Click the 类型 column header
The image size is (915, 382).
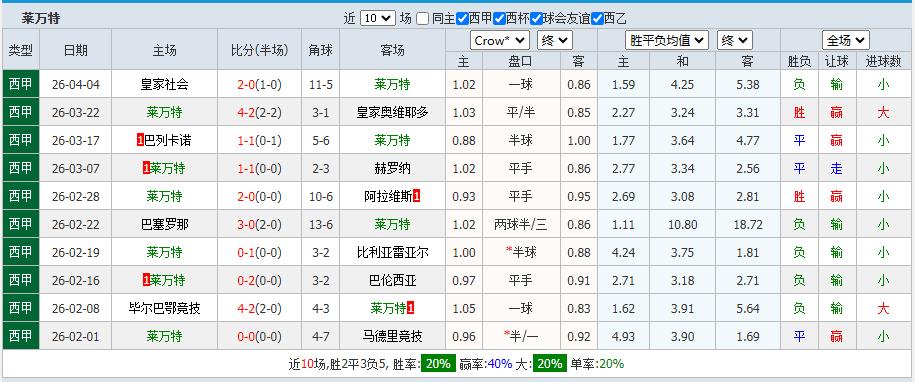click(21, 50)
